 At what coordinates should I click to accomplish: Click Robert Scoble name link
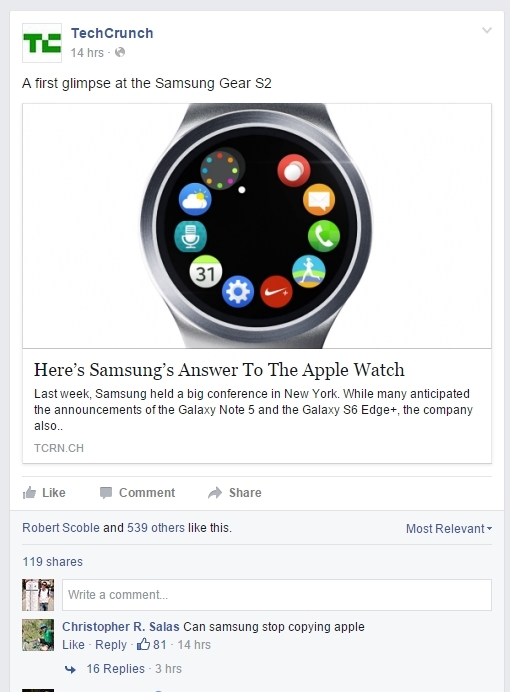pos(61,527)
